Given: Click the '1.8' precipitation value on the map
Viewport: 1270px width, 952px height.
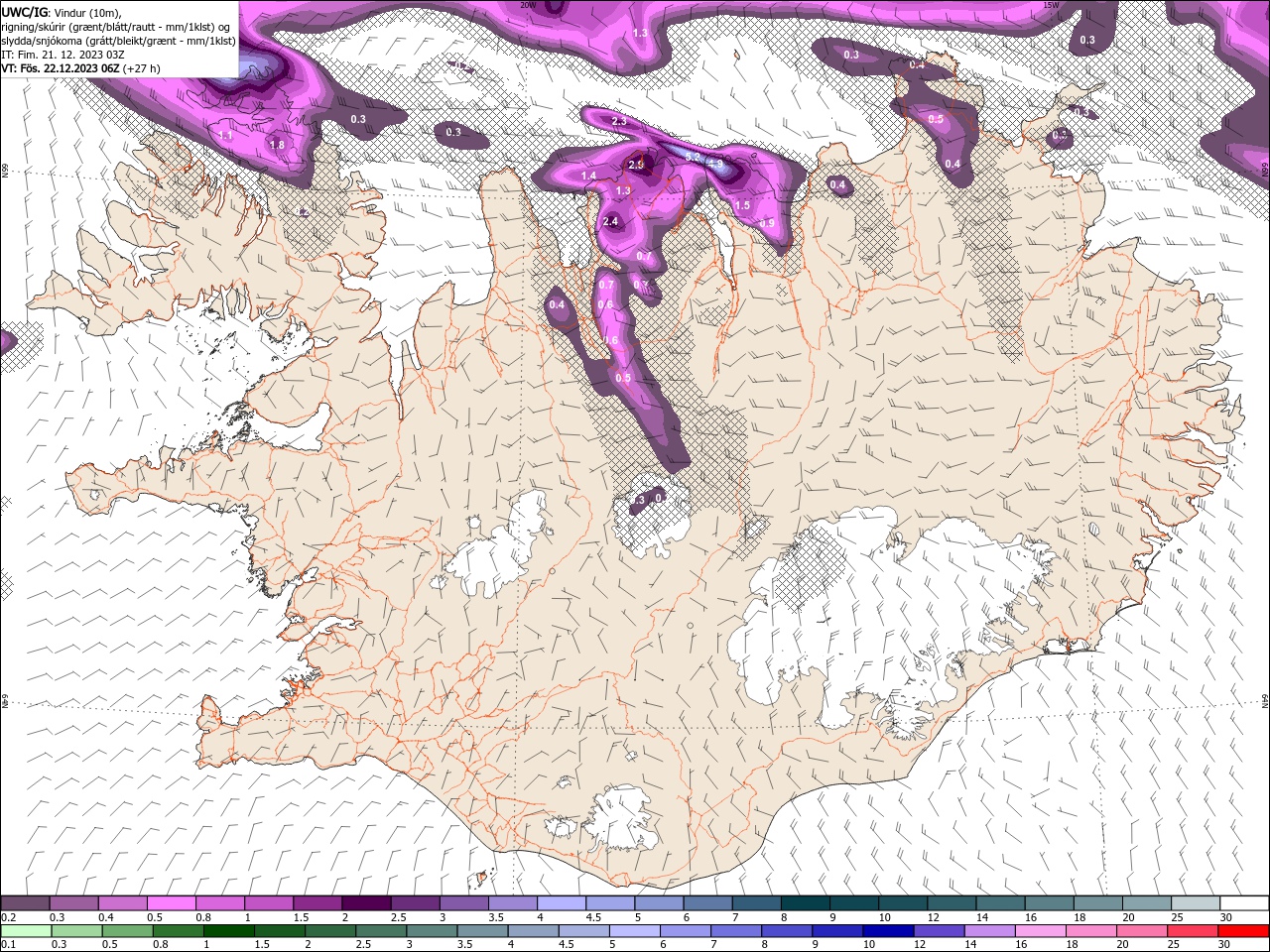Looking at the screenshot, I should point(277,145).
